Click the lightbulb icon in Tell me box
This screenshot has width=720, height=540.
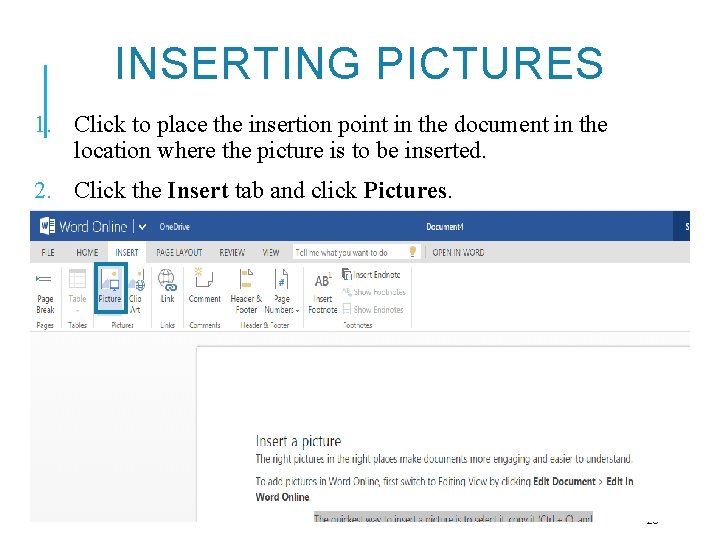(412, 251)
